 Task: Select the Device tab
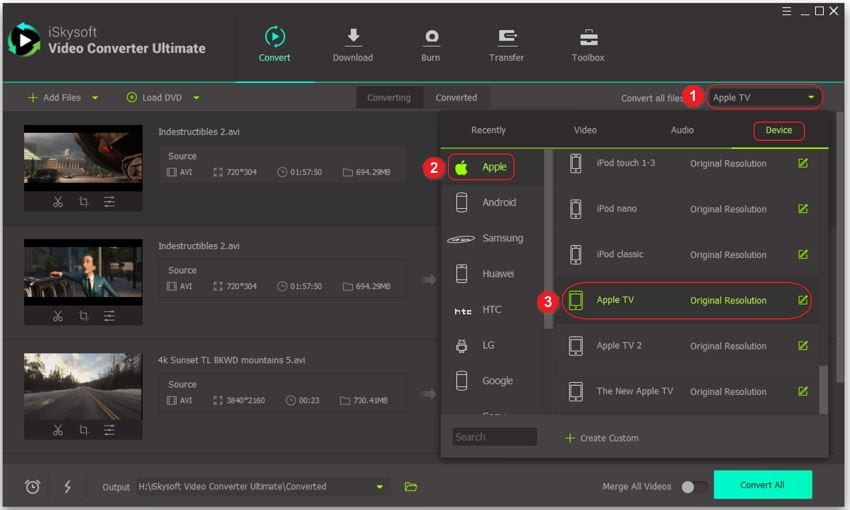(778, 130)
